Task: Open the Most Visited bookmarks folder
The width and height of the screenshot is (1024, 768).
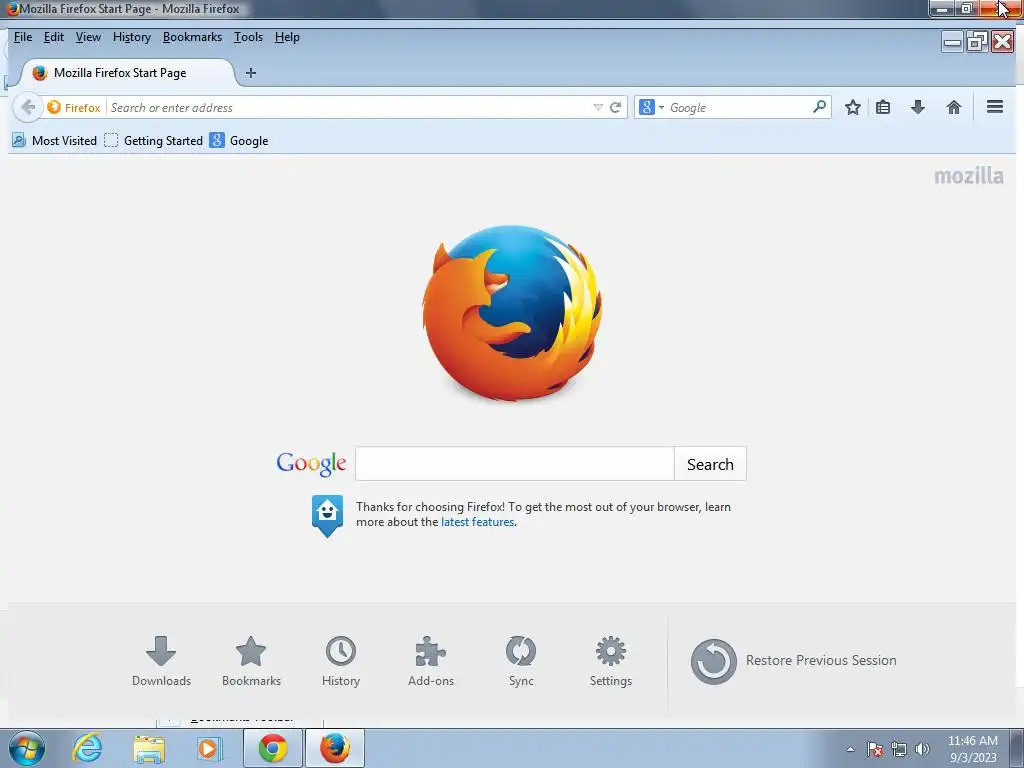Action: click(x=55, y=140)
